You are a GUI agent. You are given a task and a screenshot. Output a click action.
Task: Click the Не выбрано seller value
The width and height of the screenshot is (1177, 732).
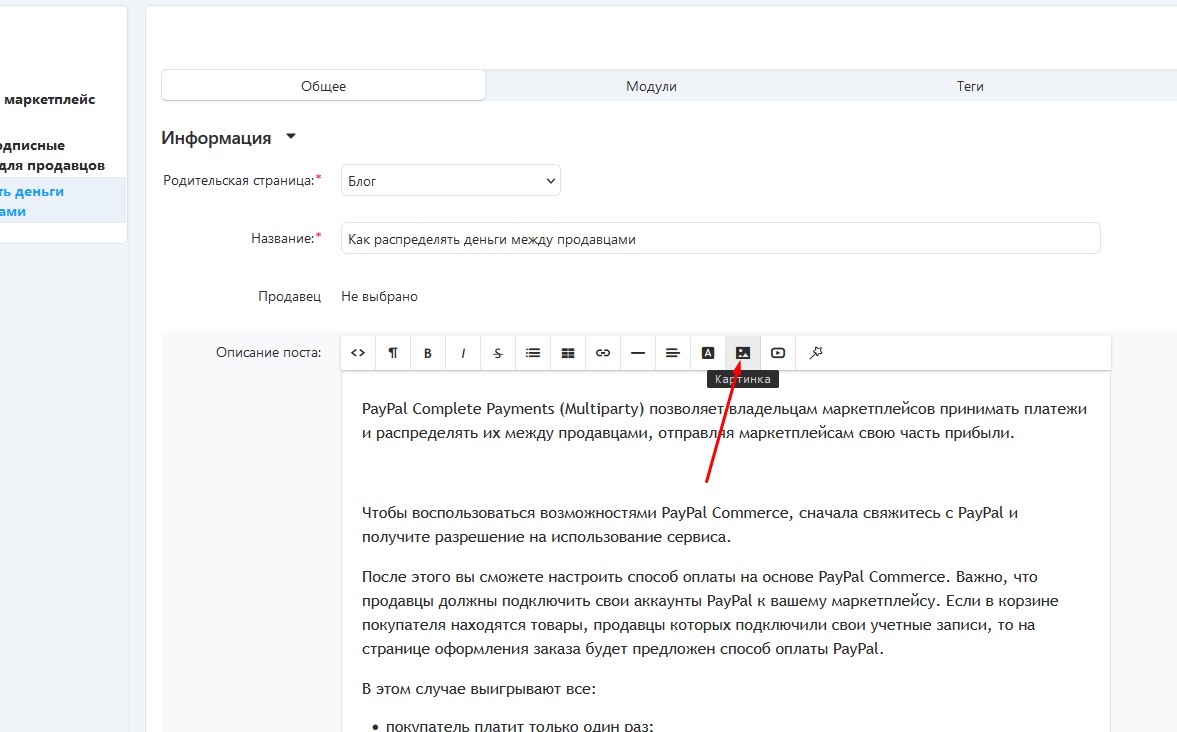379,297
